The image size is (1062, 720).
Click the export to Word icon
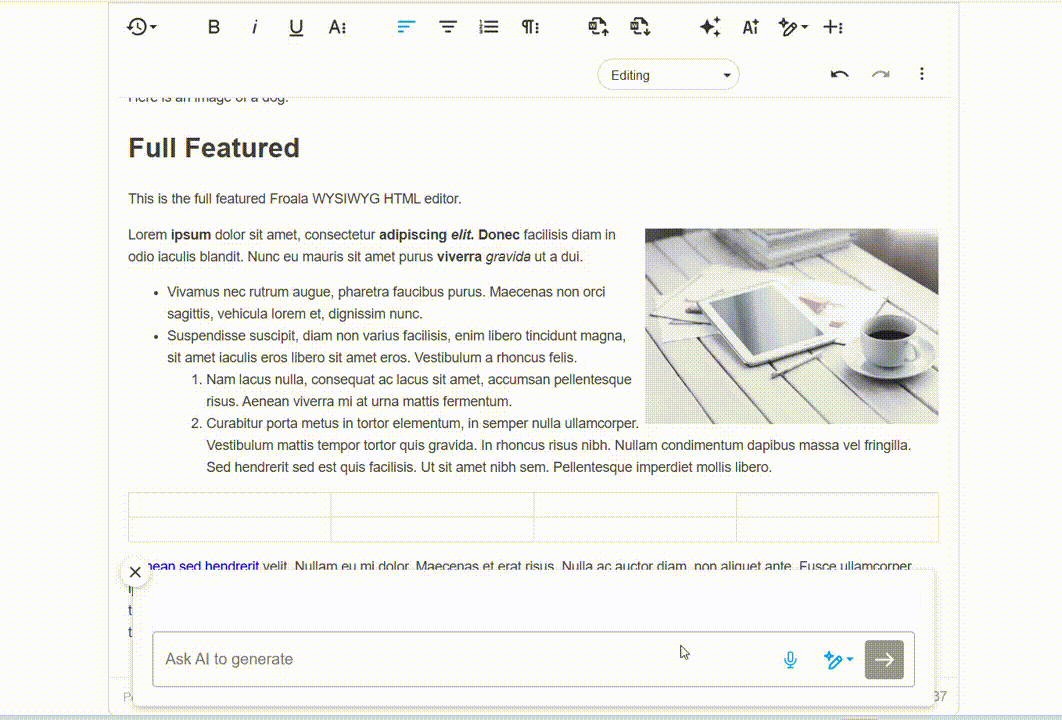(639, 27)
